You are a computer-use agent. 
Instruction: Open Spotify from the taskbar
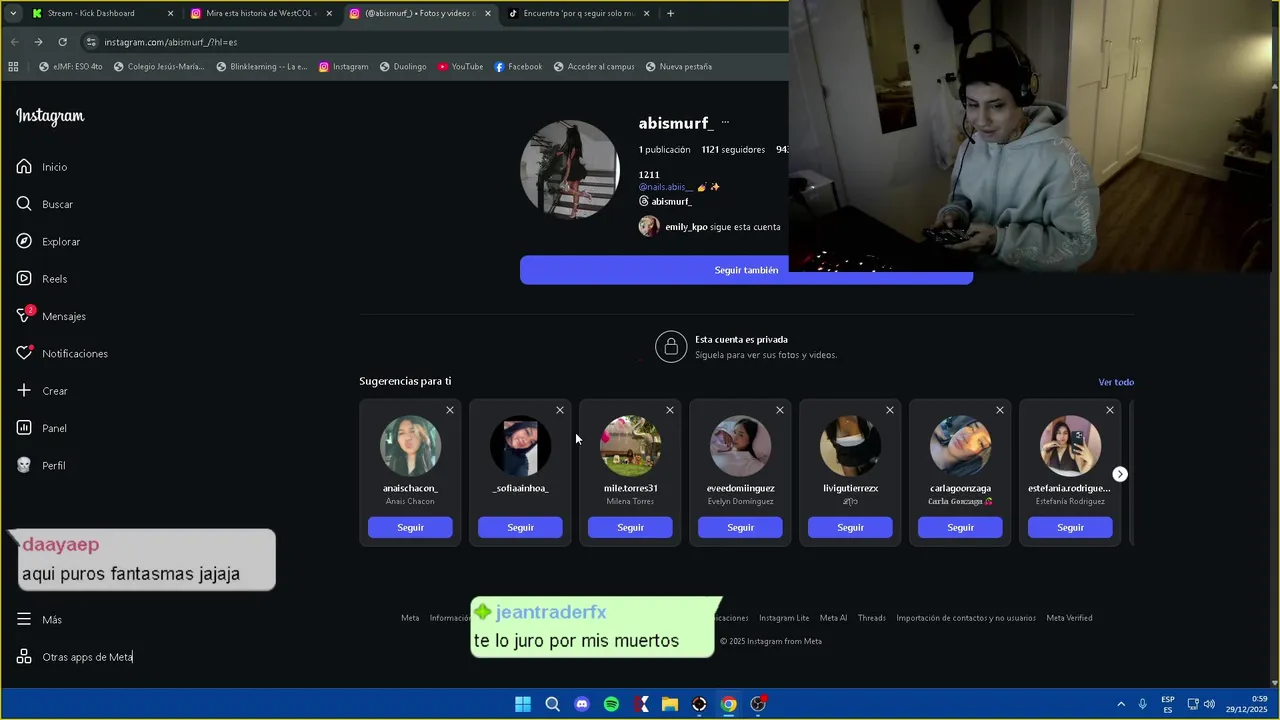point(611,704)
